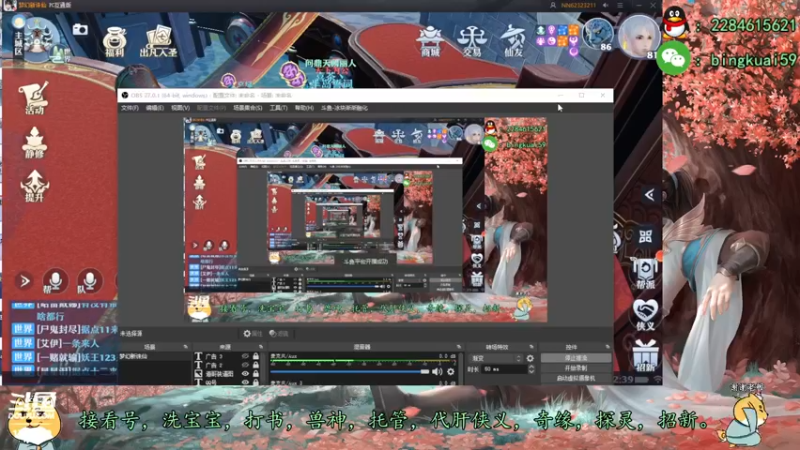Image resolution: width=800 pixels, height=450 pixels.
Task: Open the 编辑(E) menu
Action: [155, 108]
